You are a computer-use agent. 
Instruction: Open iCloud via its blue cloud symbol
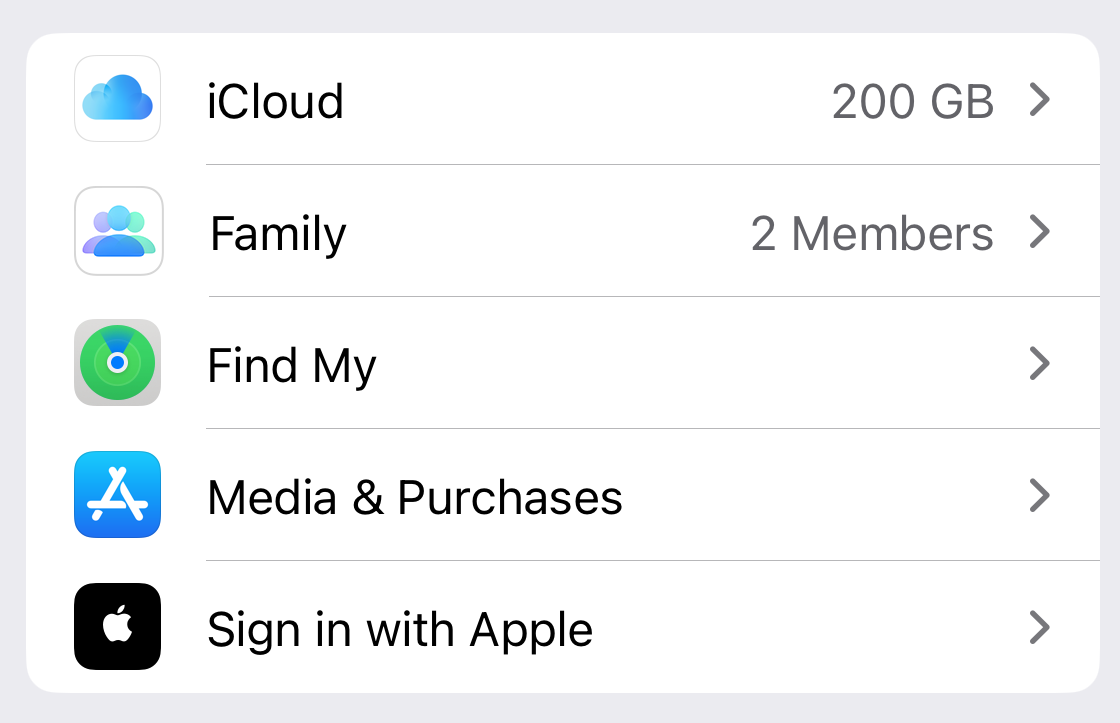117,99
